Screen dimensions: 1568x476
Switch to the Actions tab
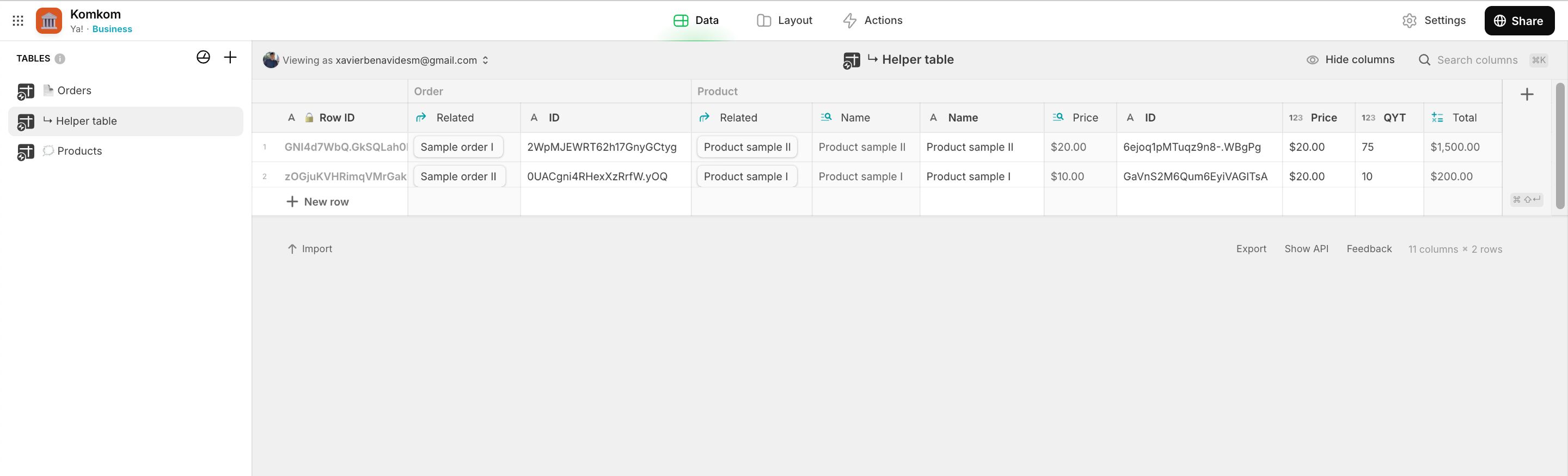(872, 21)
